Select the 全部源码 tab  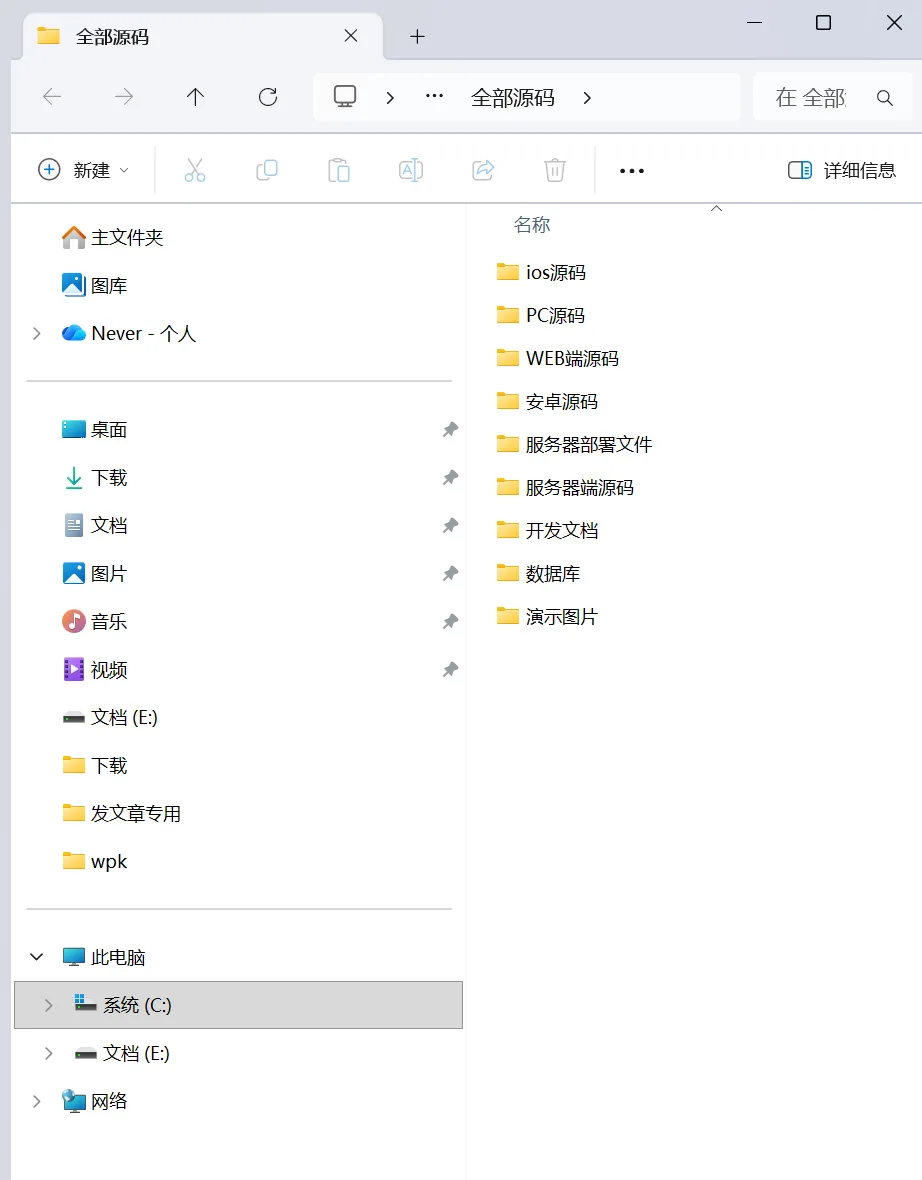pyautogui.click(x=203, y=36)
